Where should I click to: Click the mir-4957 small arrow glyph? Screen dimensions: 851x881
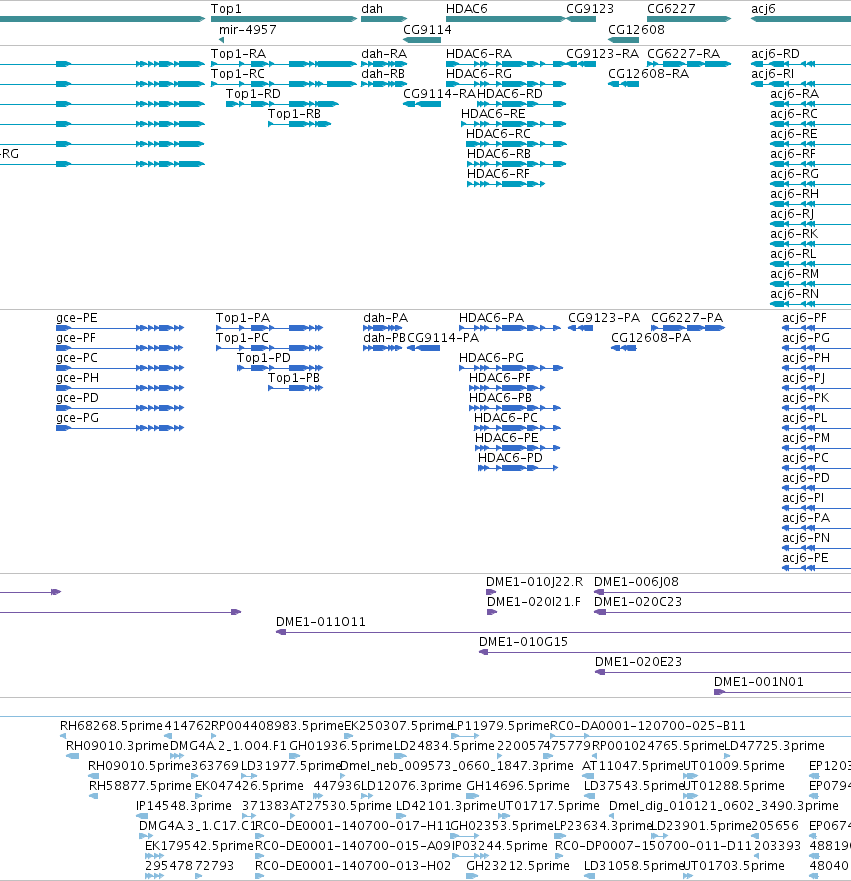tap(221, 40)
